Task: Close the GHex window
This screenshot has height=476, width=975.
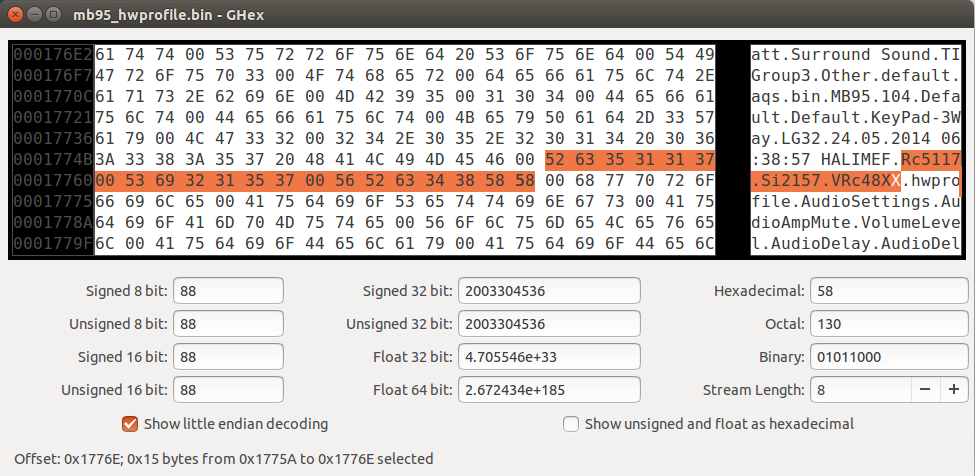Action: [14, 15]
